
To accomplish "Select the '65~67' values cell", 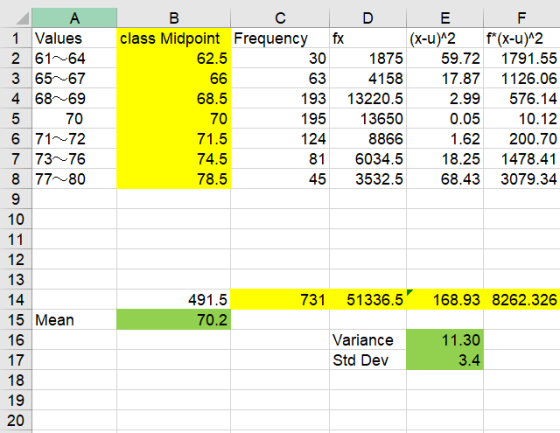I will coord(74,78).
